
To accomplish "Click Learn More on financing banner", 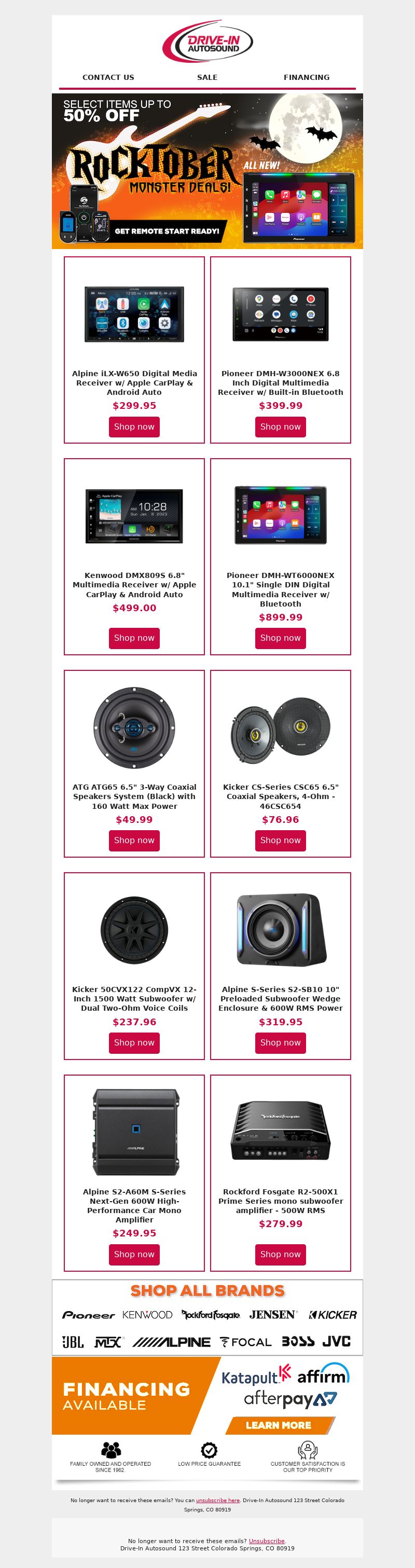I will pyautogui.click(x=279, y=1425).
